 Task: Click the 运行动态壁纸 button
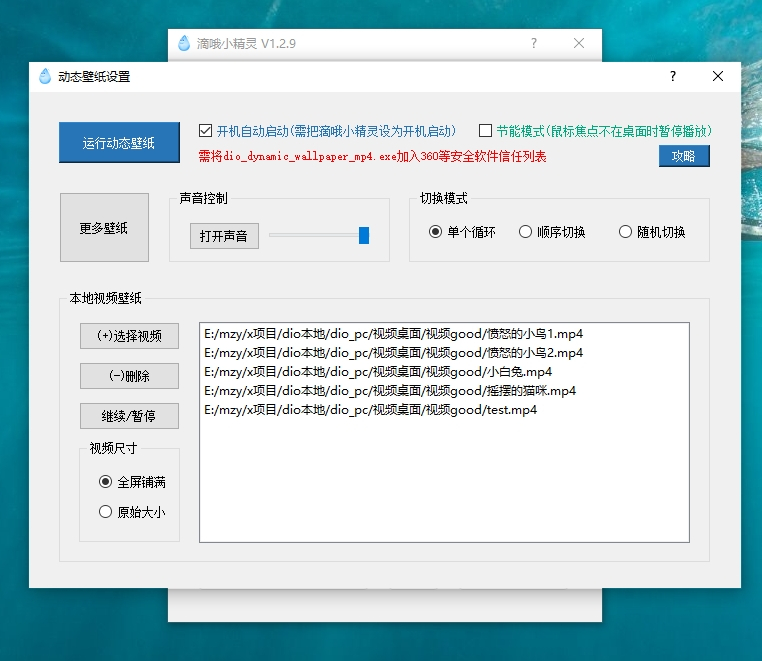point(119,142)
